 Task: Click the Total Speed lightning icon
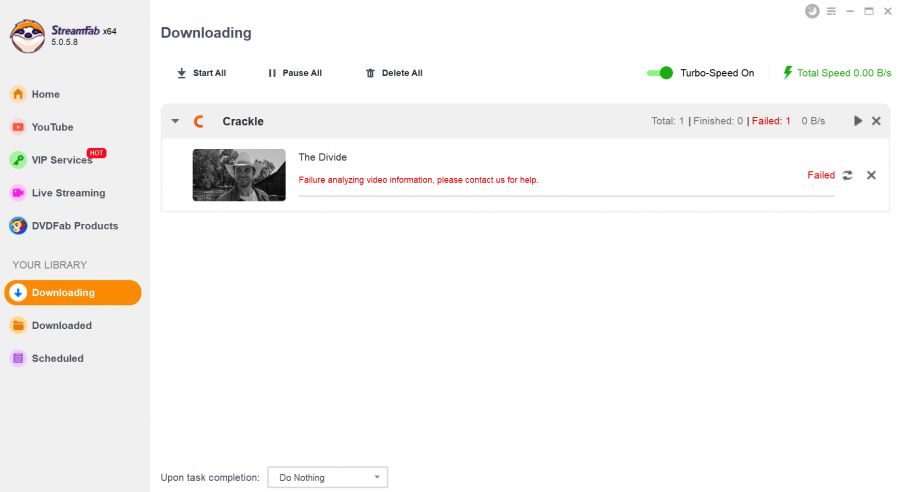(788, 73)
